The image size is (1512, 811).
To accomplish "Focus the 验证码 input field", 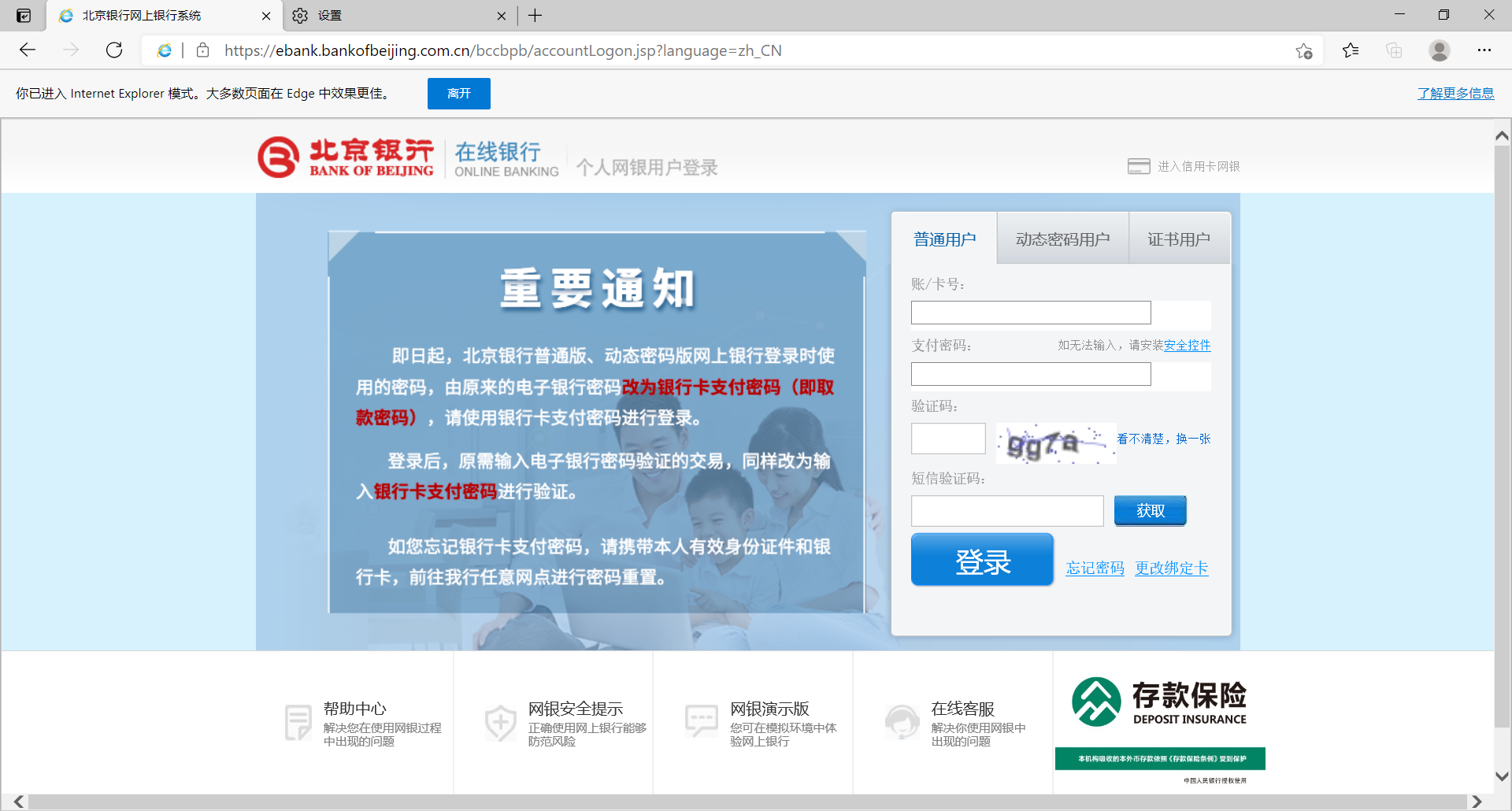I will (948, 439).
